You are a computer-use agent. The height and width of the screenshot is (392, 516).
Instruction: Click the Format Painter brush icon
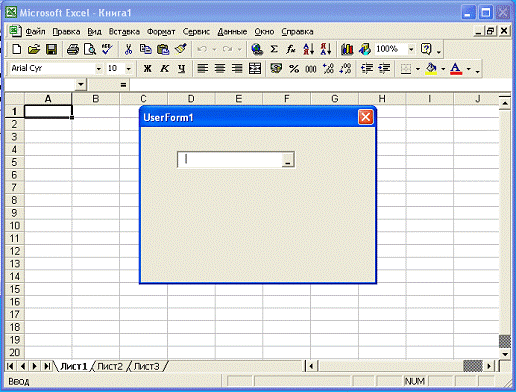(181, 50)
